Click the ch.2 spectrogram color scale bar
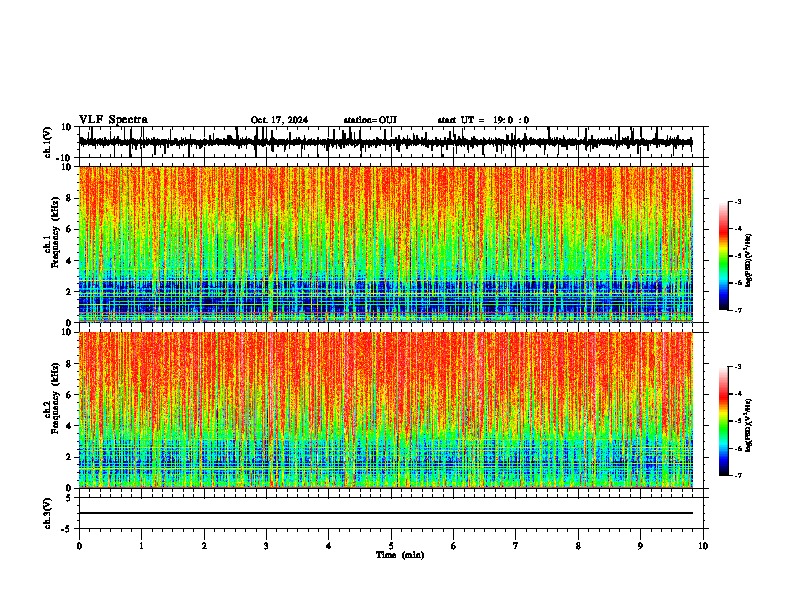This screenshot has height=612, width=792. [x=724, y=421]
